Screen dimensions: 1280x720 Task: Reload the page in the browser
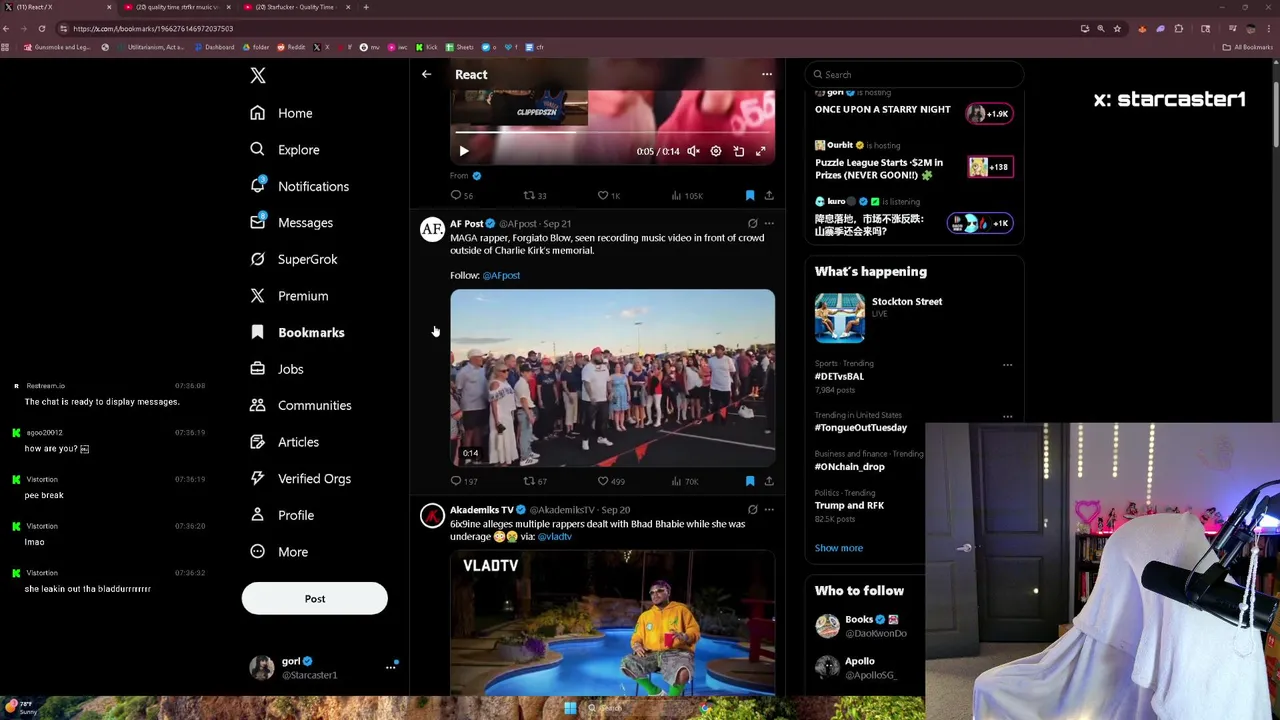coord(42,29)
